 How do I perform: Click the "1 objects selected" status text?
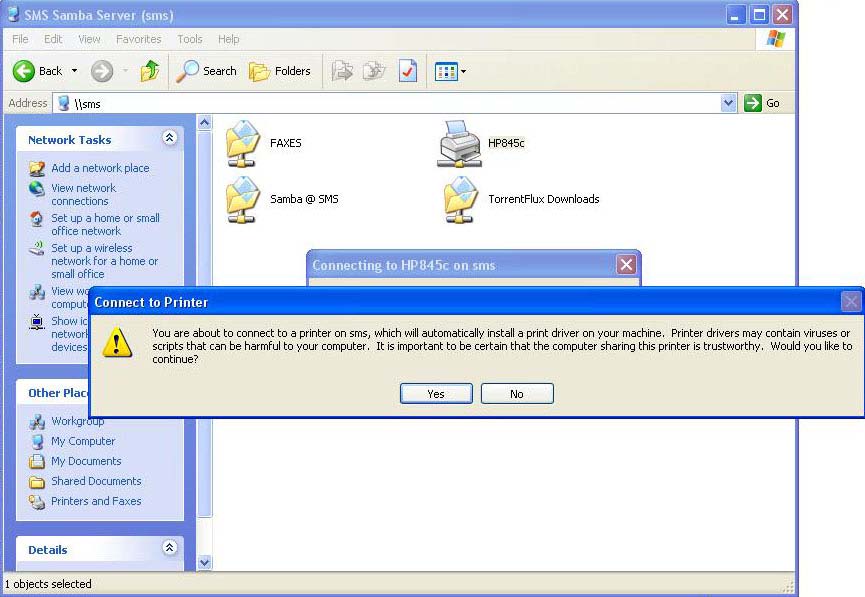click(x=49, y=584)
